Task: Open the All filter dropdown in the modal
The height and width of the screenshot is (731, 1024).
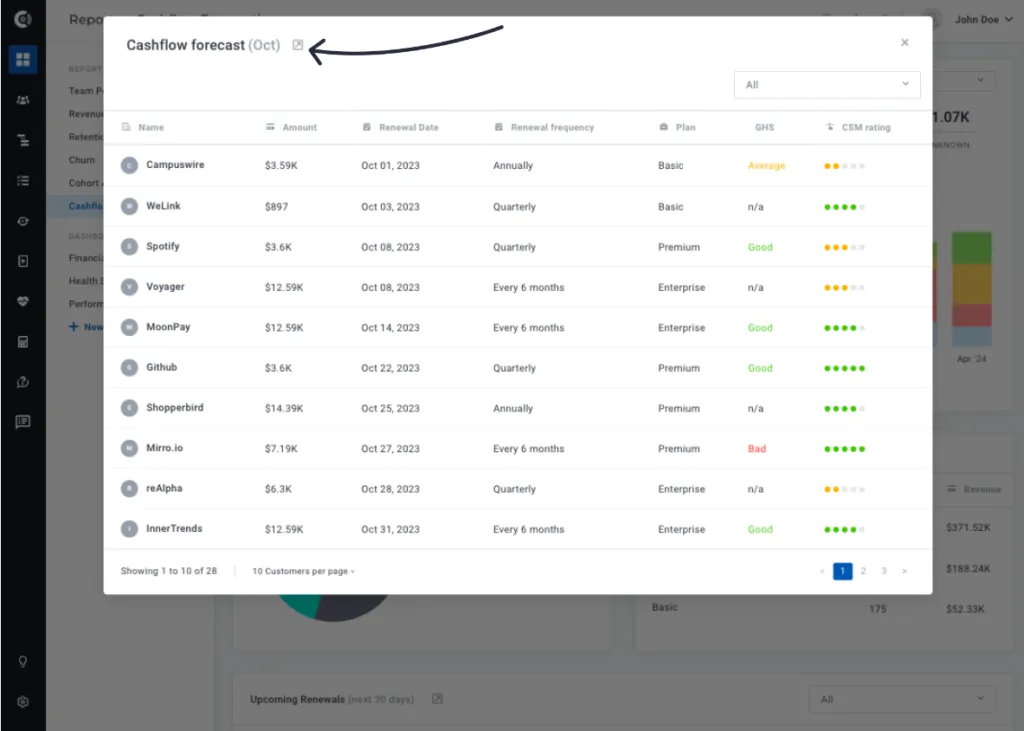Action: tap(827, 85)
